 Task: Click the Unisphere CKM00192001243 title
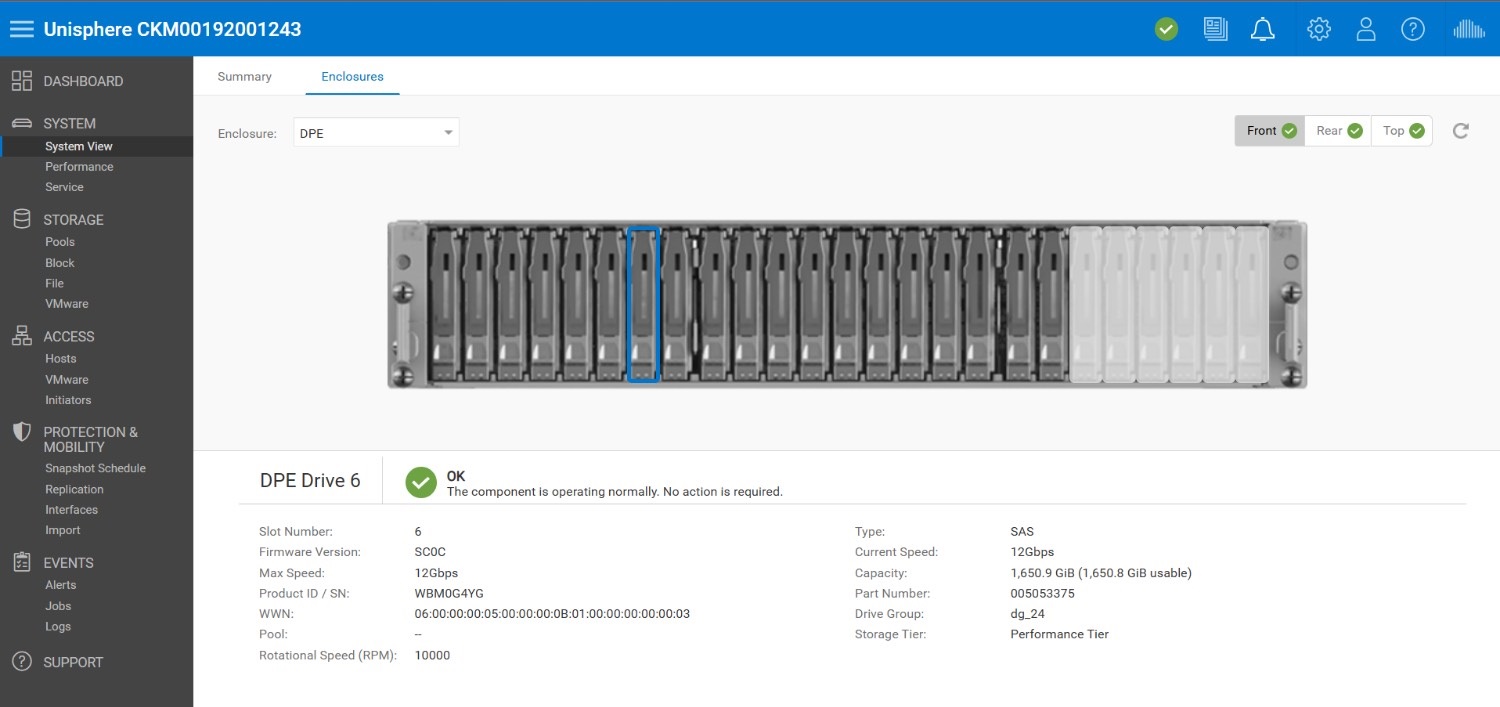tap(172, 29)
